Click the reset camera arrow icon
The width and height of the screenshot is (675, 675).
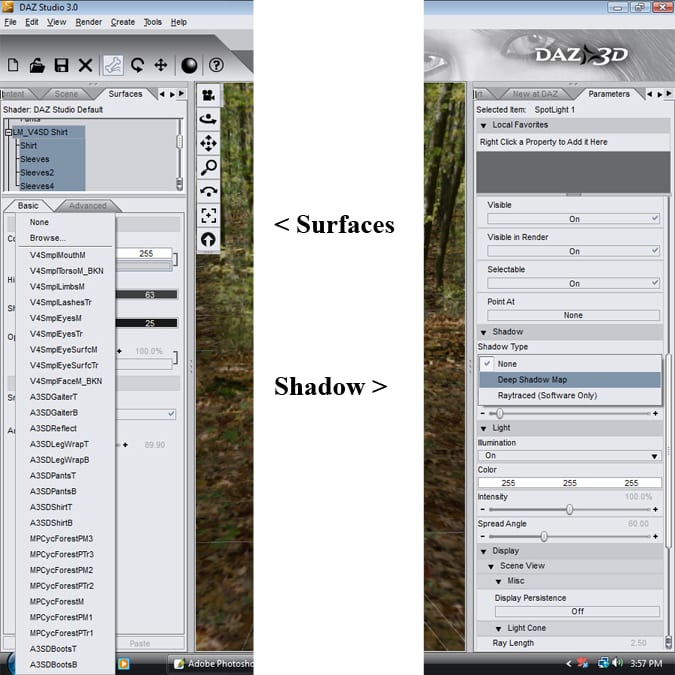click(208, 239)
